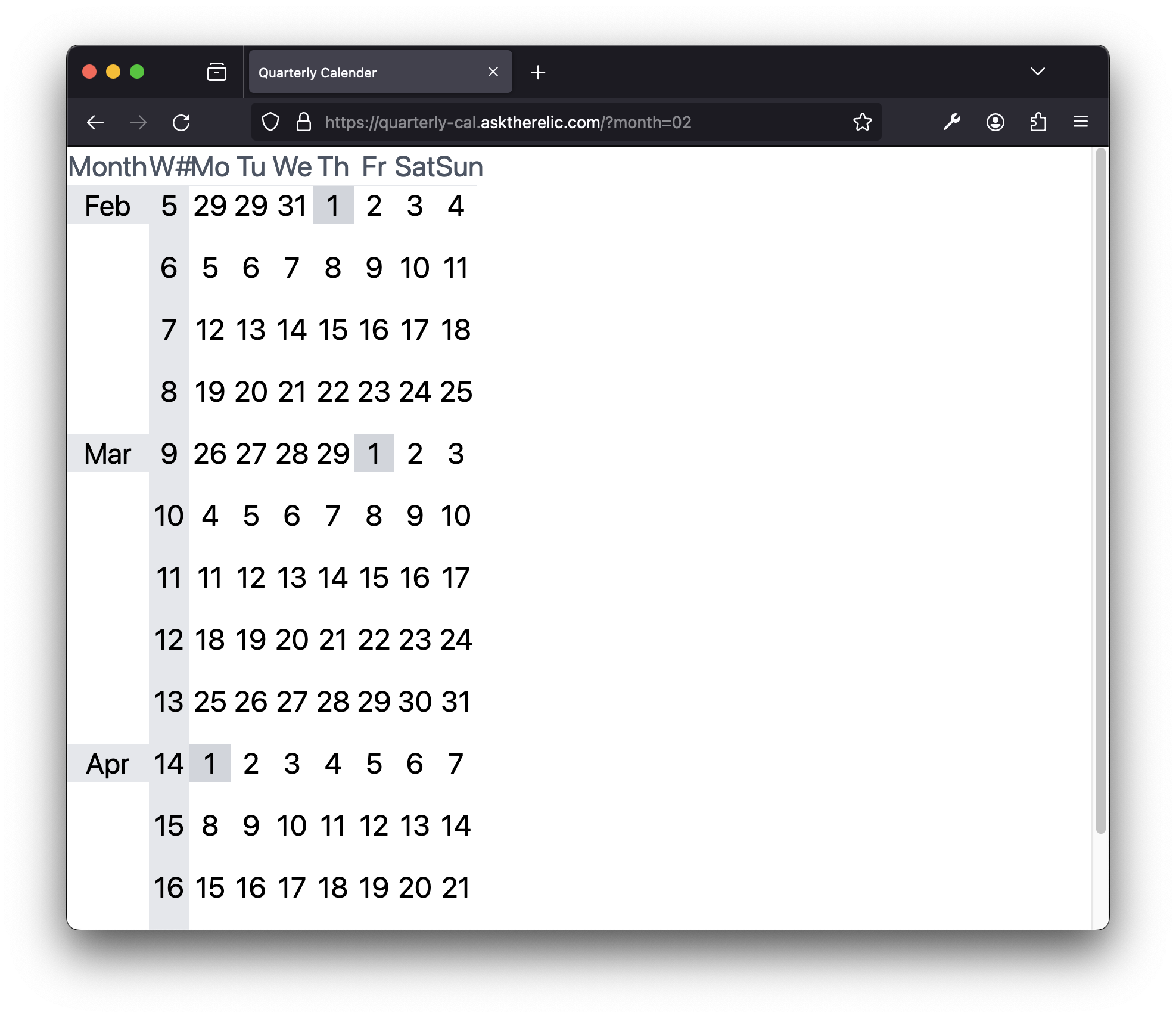This screenshot has width=1176, height=1018.
Task: Click the Firefox View icon
Action: 216,72
